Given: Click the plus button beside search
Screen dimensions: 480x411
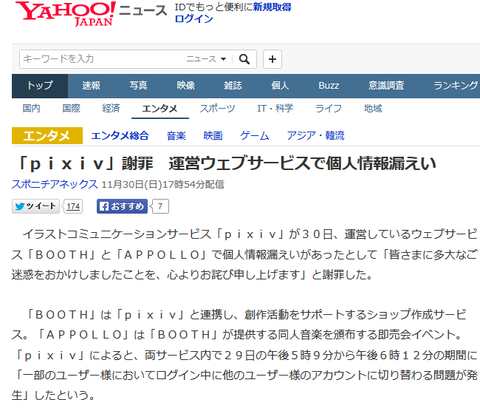Looking at the screenshot, I should point(272,59).
